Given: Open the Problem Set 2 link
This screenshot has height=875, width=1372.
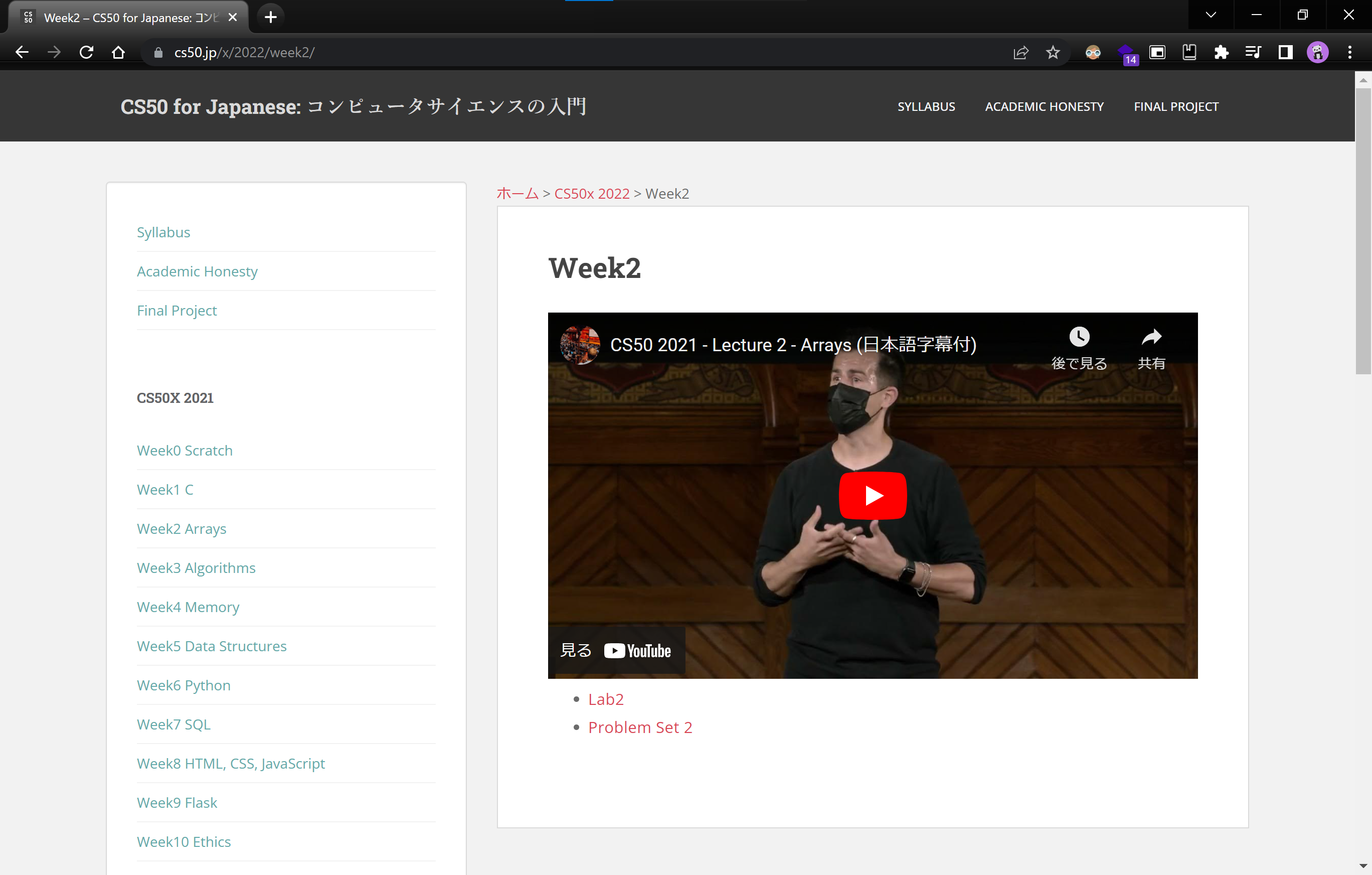Looking at the screenshot, I should coord(640,727).
